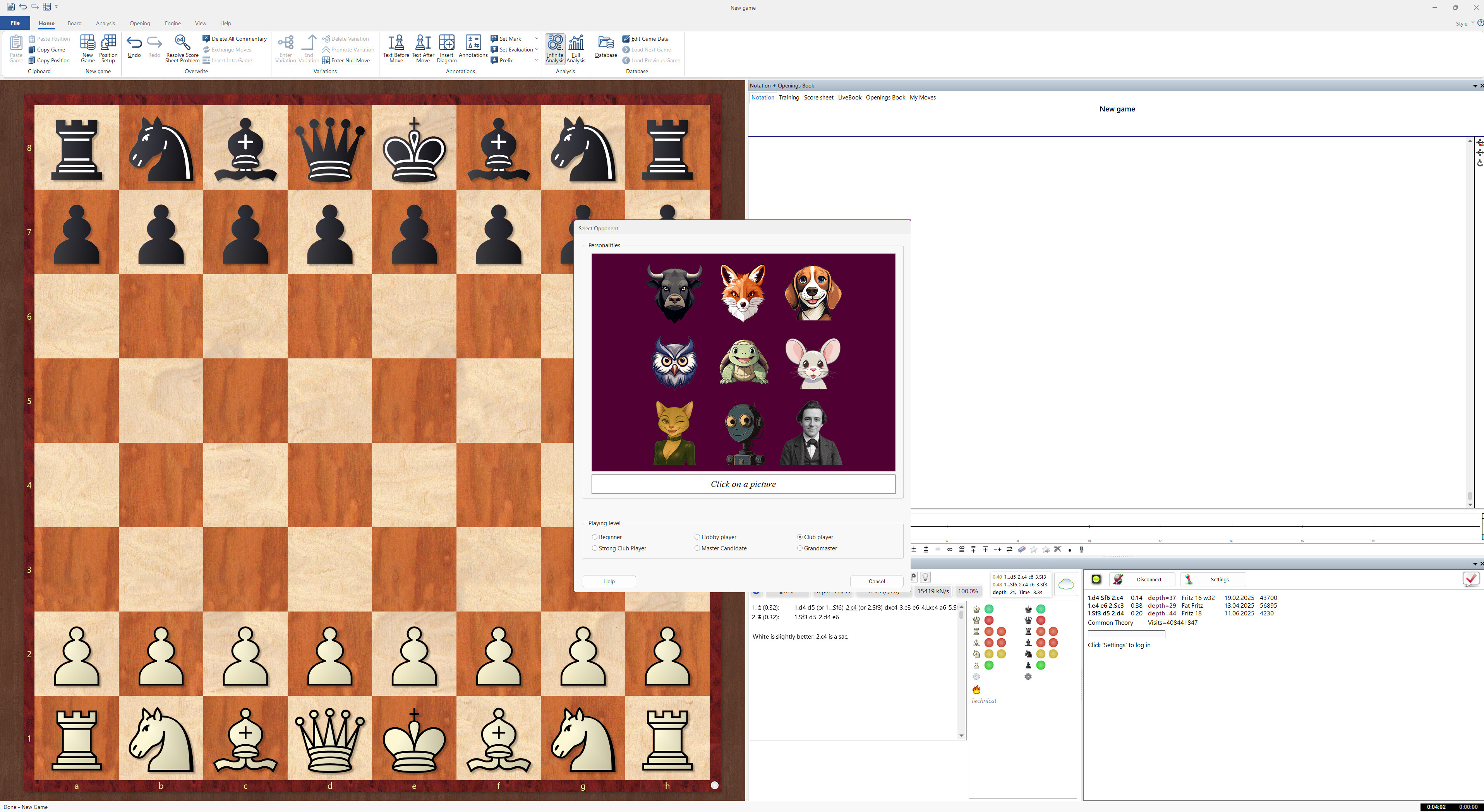Screen dimensions: 1484x812
Task: Activate Infinite Analysis
Action: (x=554, y=48)
